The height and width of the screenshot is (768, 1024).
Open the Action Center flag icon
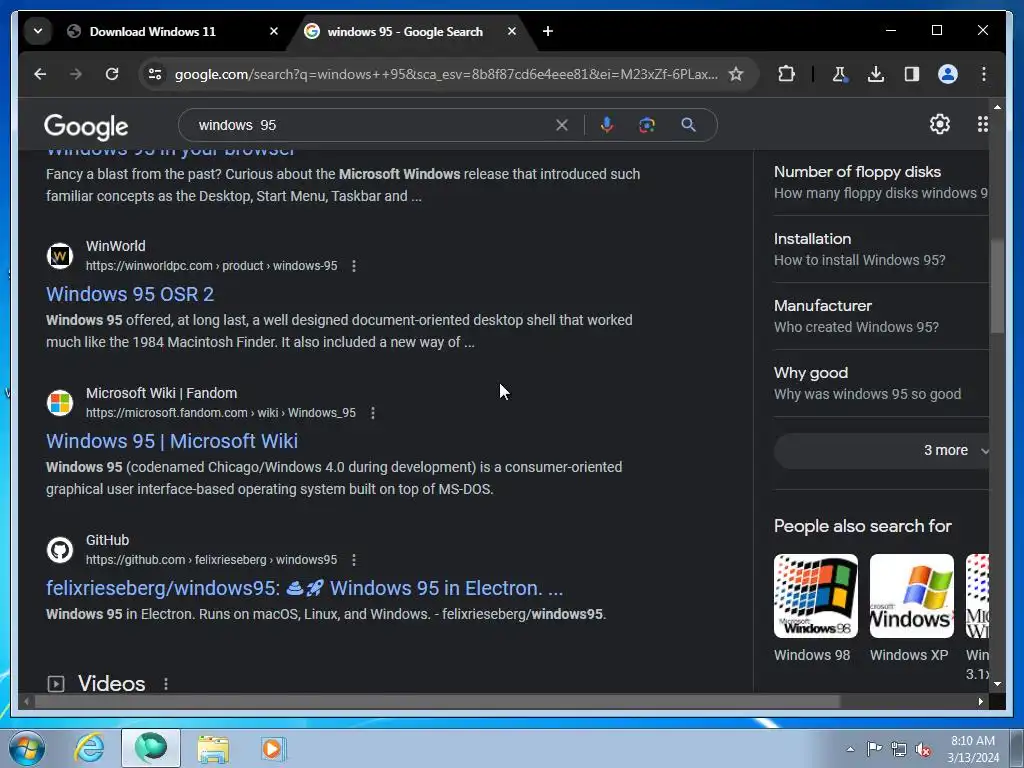click(874, 749)
